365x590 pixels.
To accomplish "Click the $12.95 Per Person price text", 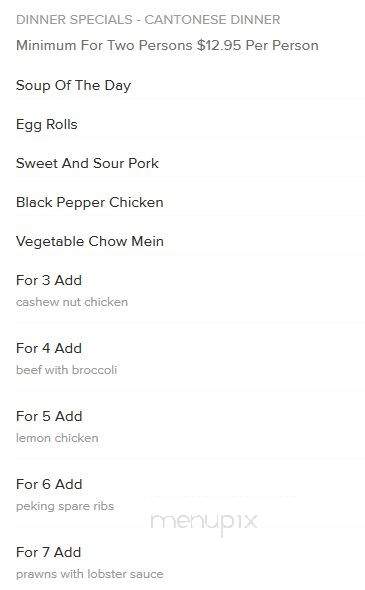I will pos(257,46).
